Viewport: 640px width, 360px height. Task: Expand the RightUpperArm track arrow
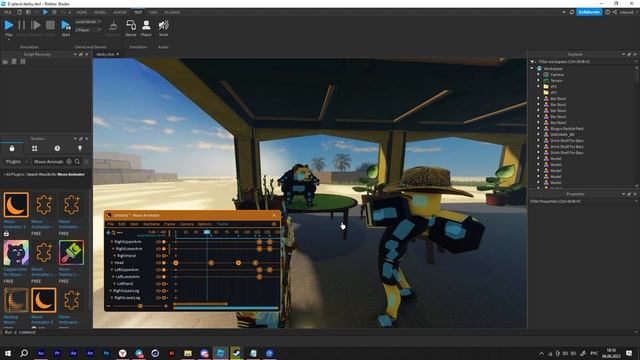pos(112,242)
